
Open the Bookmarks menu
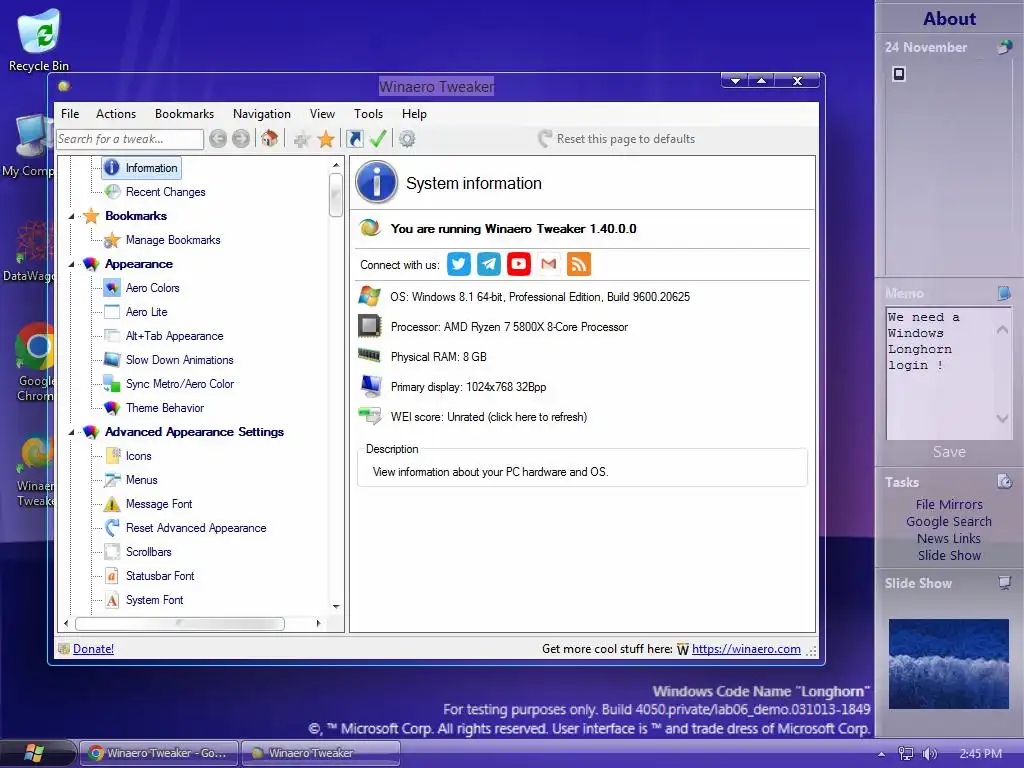(x=184, y=114)
